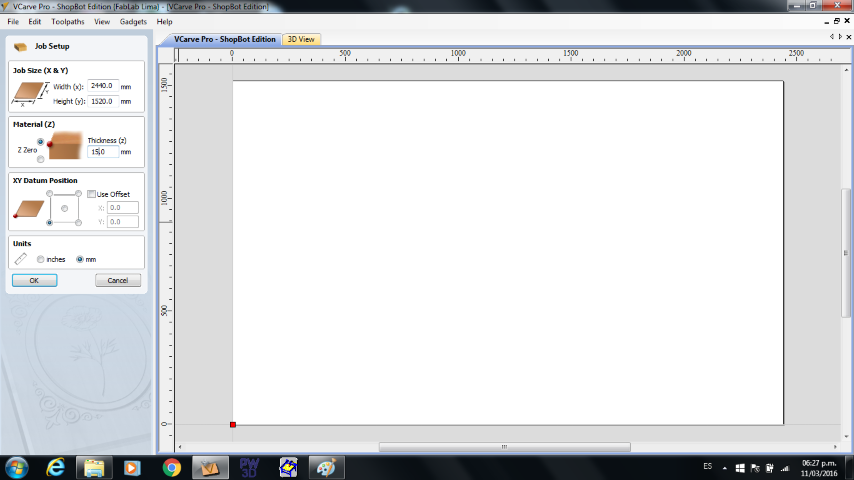The width and height of the screenshot is (854, 480).
Task: Select center XY datum position
Action: click(x=64, y=209)
